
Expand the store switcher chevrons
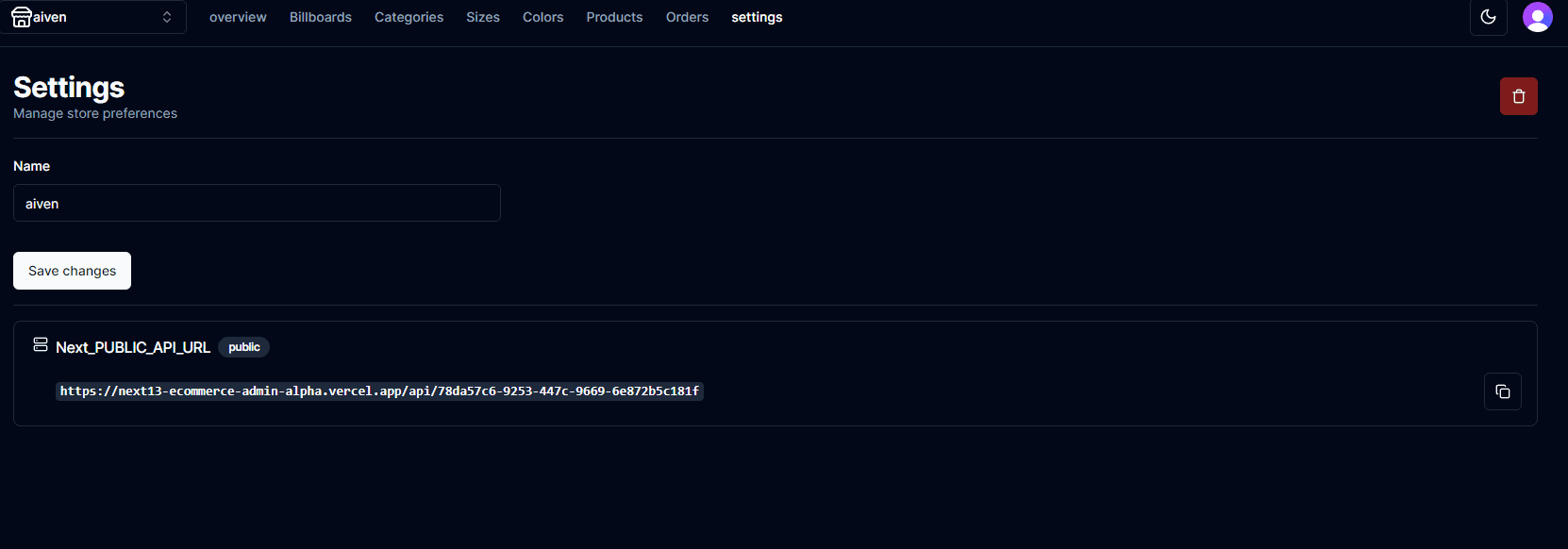167,17
